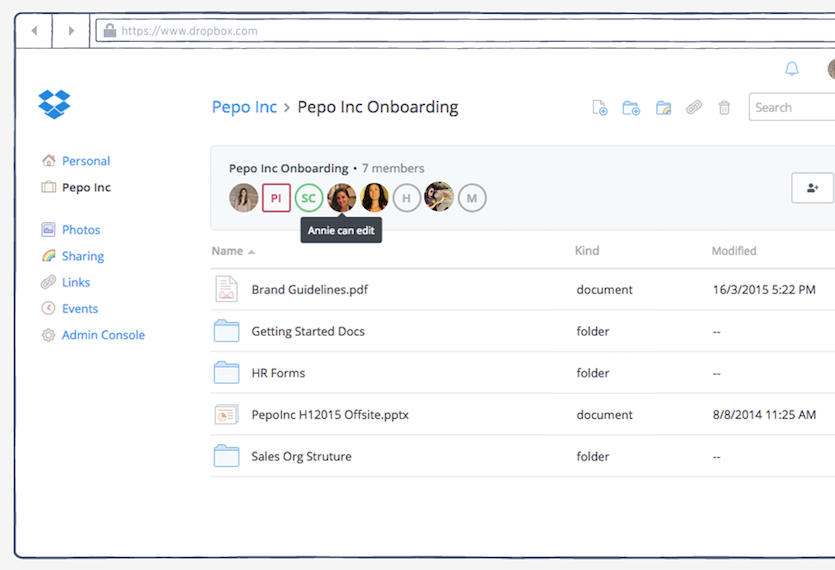
Task: Open Sharing in the sidebar
Action: [x=83, y=256]
